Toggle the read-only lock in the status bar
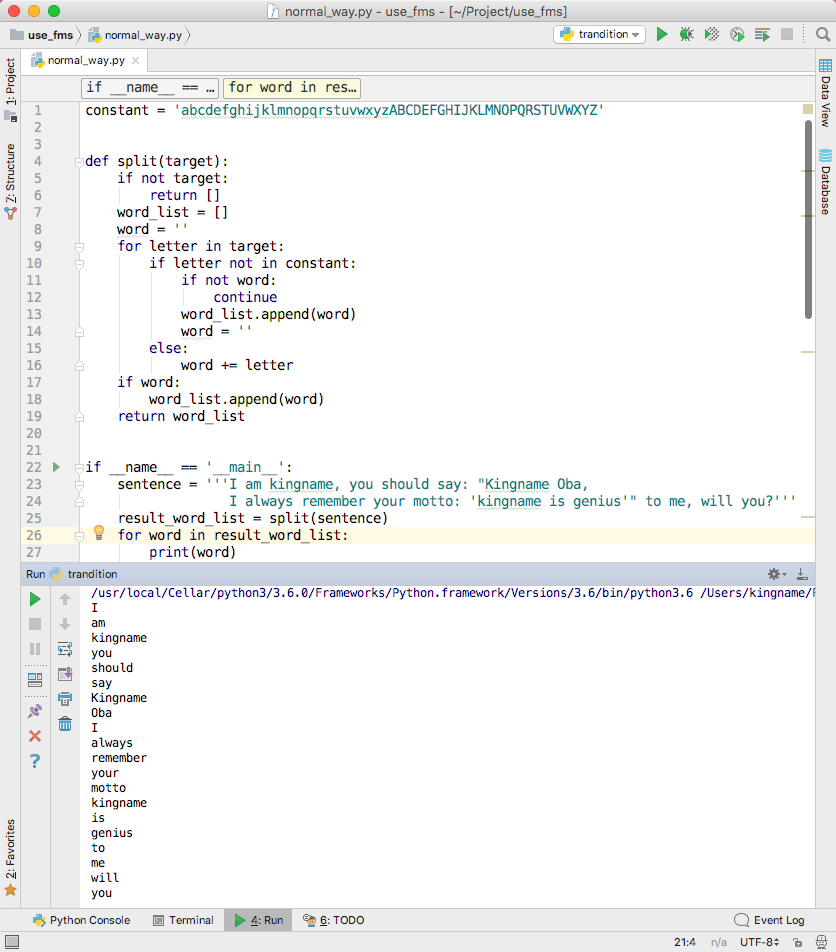 click(798, 942)
